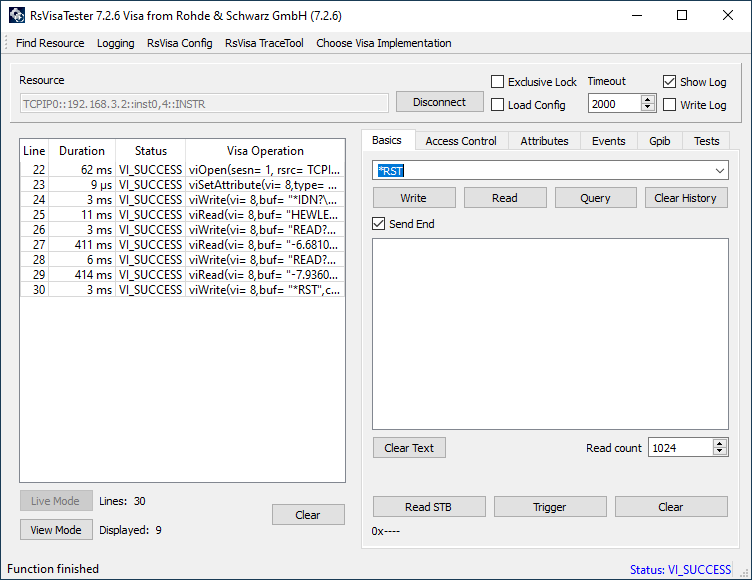This screenshot has width=752, height=580.
Task: Open the RsVisa Config menu
Action: tap(180, 43)
